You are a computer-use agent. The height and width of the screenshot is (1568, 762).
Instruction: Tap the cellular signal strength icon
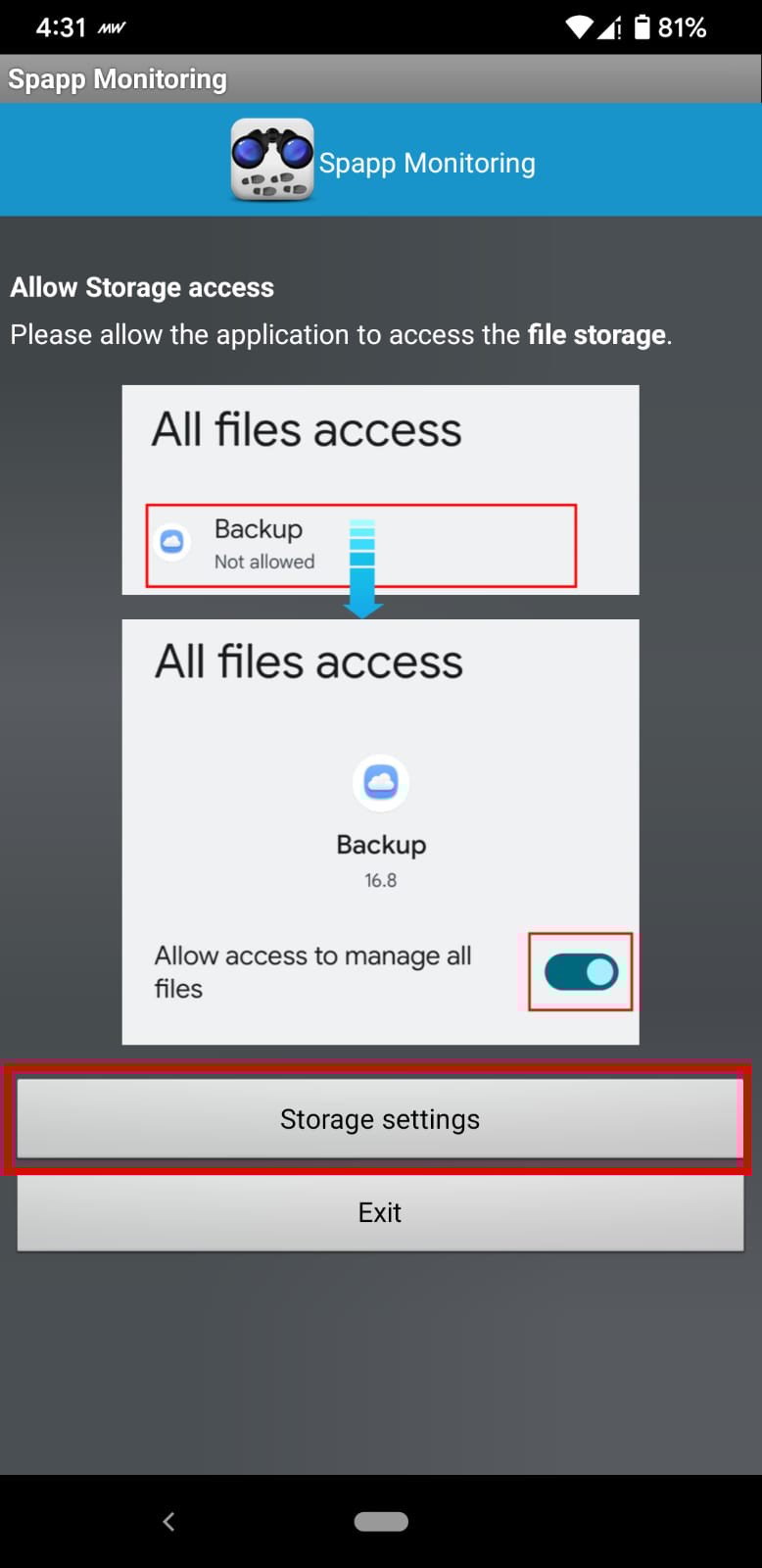pos(610,27)
